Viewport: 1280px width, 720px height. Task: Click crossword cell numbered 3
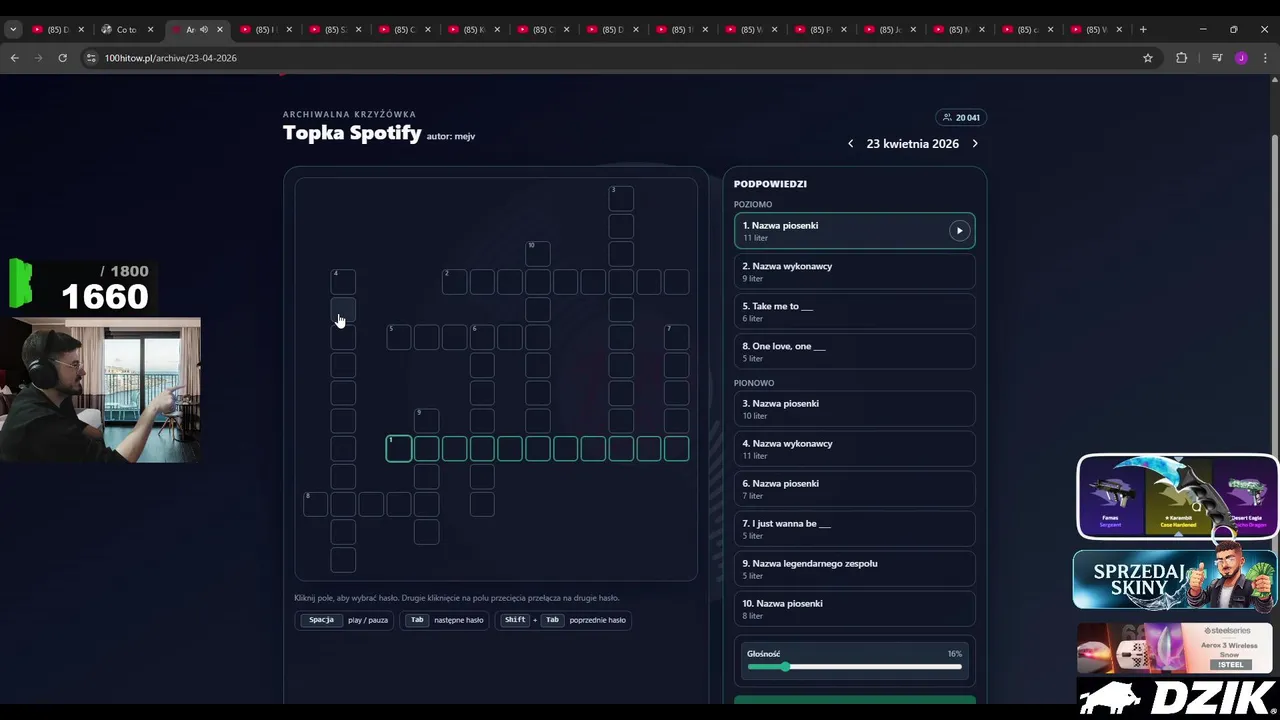pyautogui.click(x=621, y=197)
